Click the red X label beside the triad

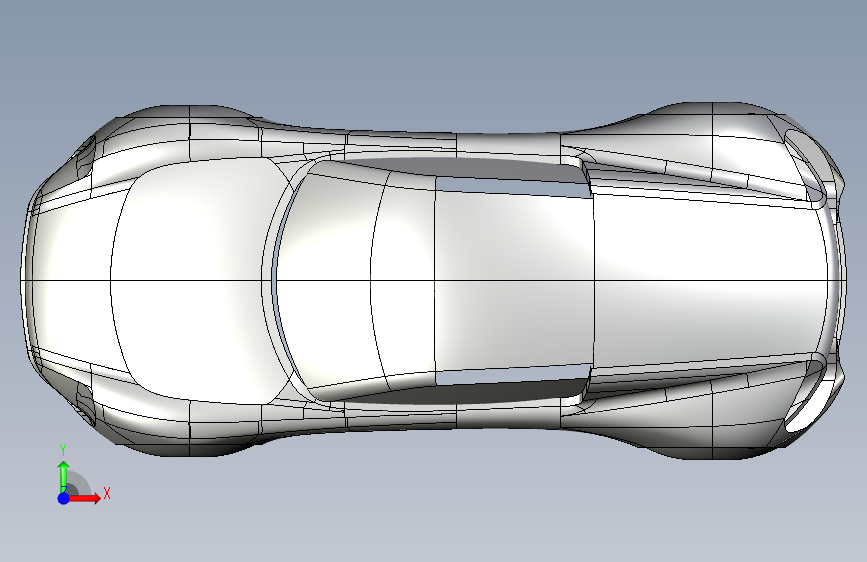click(x=107, y=493)
